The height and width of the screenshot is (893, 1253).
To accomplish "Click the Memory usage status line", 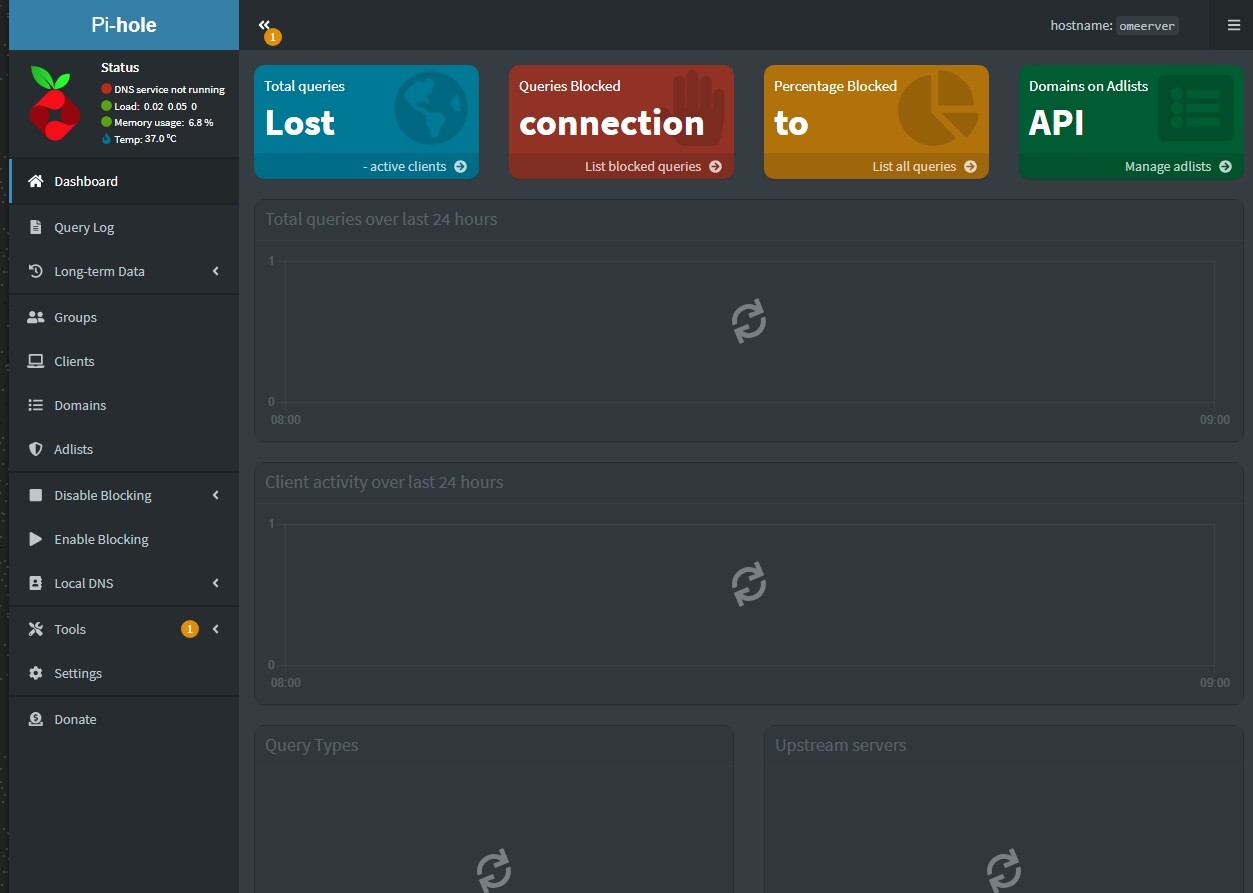I will pyautogui.click(x=157, y=122).
